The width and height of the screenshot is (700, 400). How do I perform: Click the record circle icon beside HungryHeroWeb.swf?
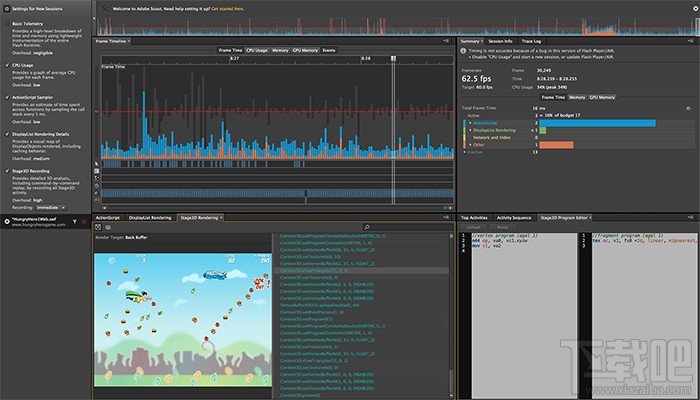point(7,221)
